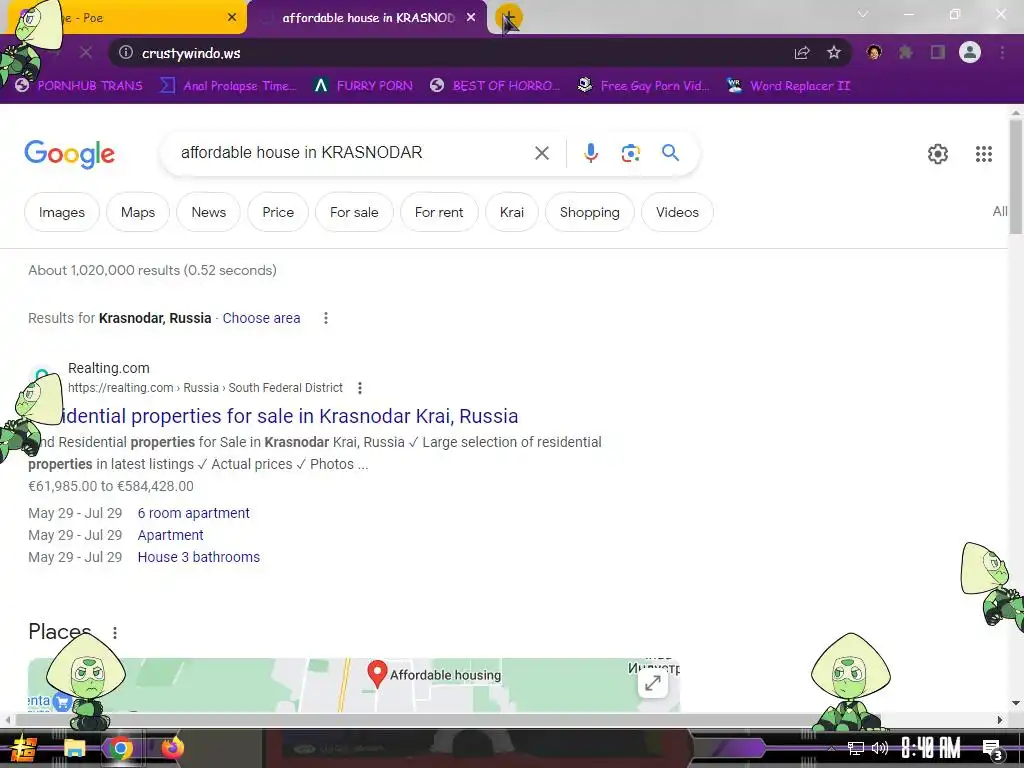Open Google quick settings gear

click(938, 153)
